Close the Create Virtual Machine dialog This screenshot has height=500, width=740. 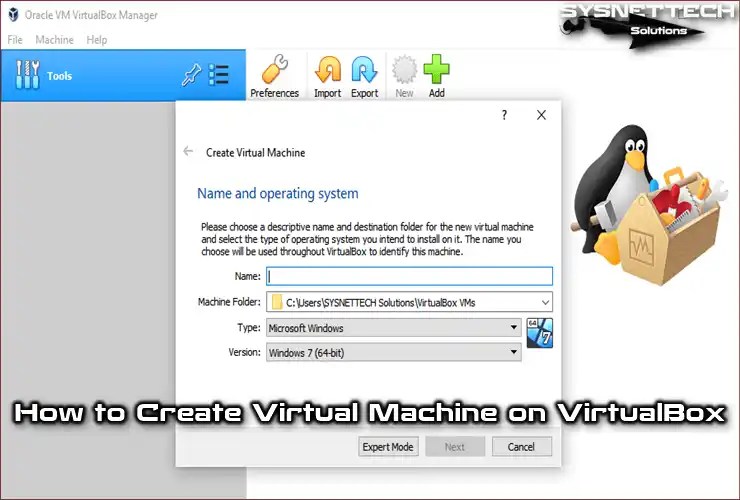coord(541,115)
